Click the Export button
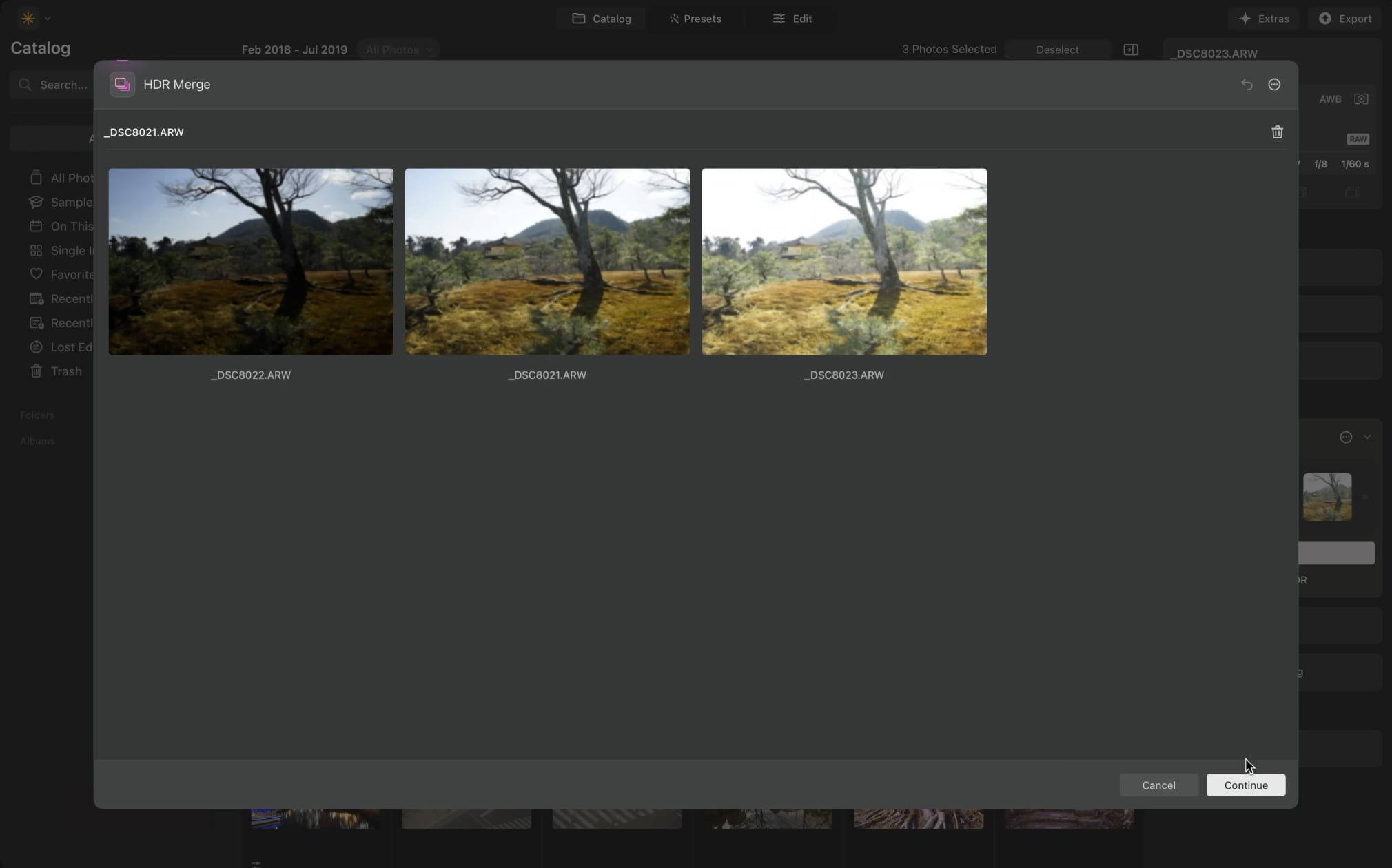 click(x=1345, y=19)
